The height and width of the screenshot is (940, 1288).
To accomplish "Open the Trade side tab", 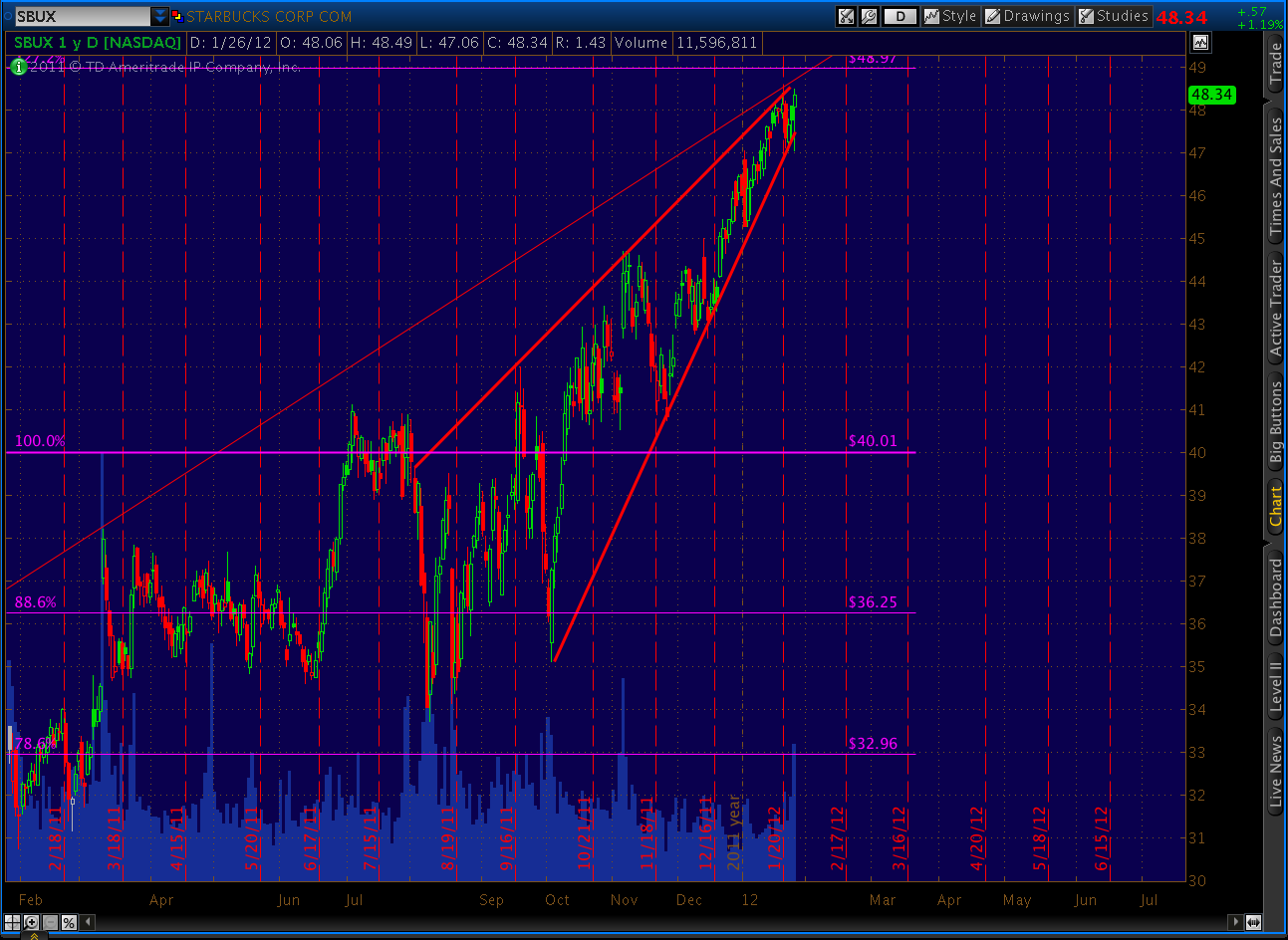I will [x=1275, y=64].
